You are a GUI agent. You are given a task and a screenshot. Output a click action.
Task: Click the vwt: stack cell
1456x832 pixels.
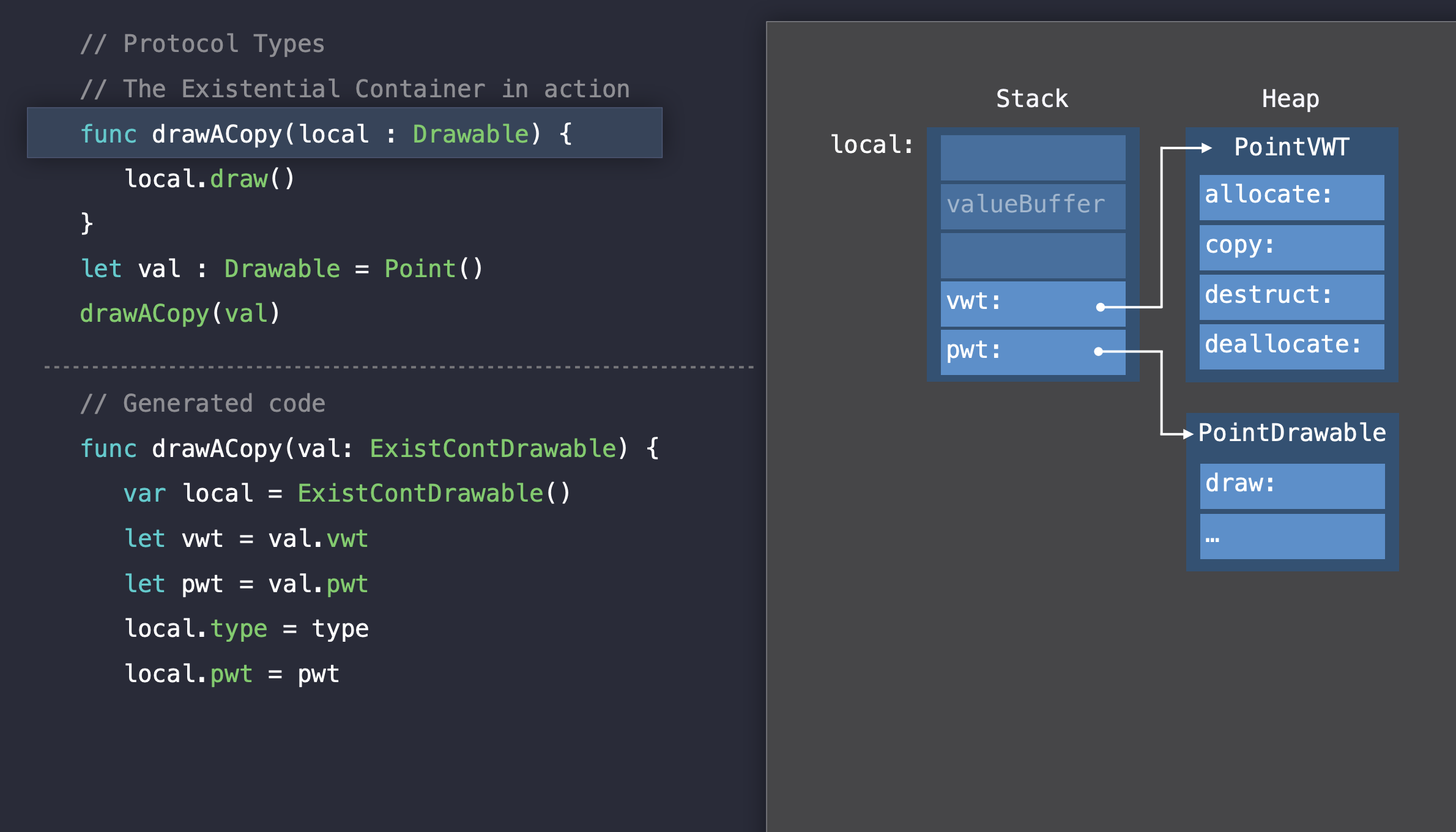[1032, 303]
